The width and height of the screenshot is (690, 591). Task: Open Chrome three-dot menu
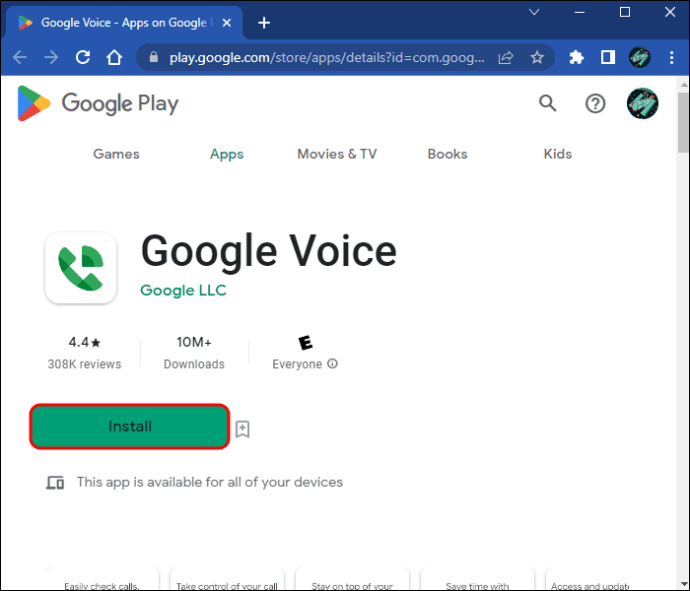(672, 57)
